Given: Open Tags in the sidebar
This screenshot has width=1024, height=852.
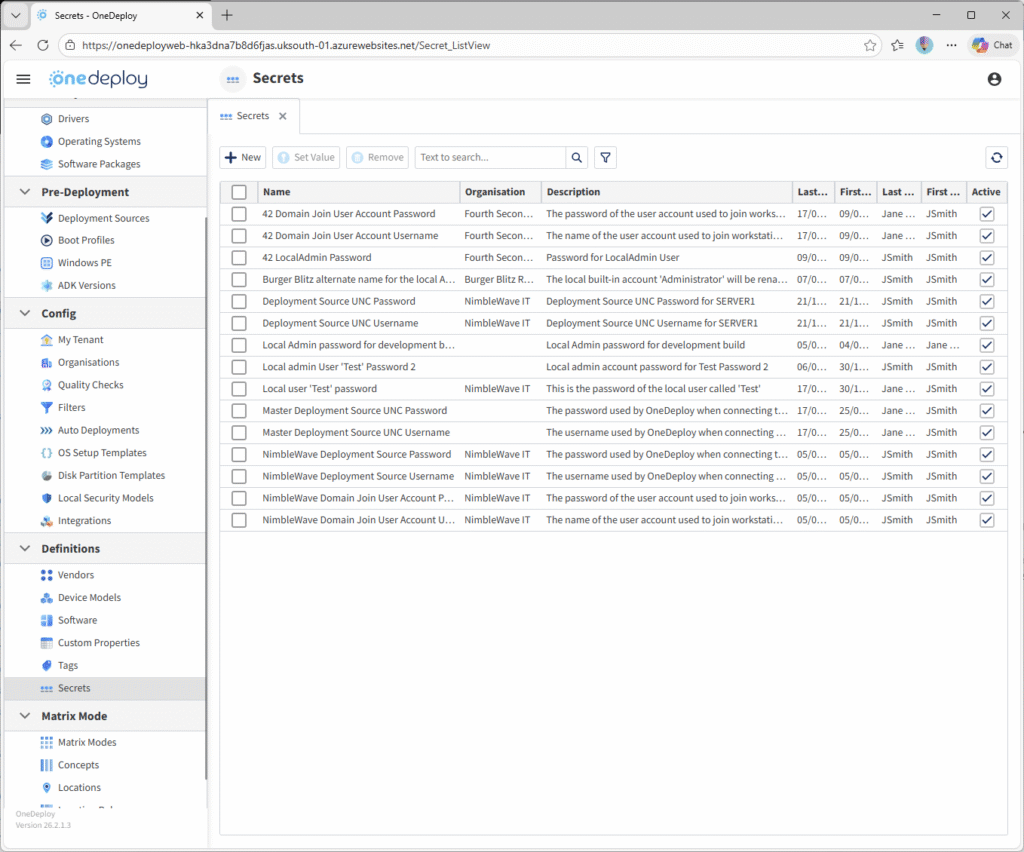Looking at the screenshot, I should point(67,665).
